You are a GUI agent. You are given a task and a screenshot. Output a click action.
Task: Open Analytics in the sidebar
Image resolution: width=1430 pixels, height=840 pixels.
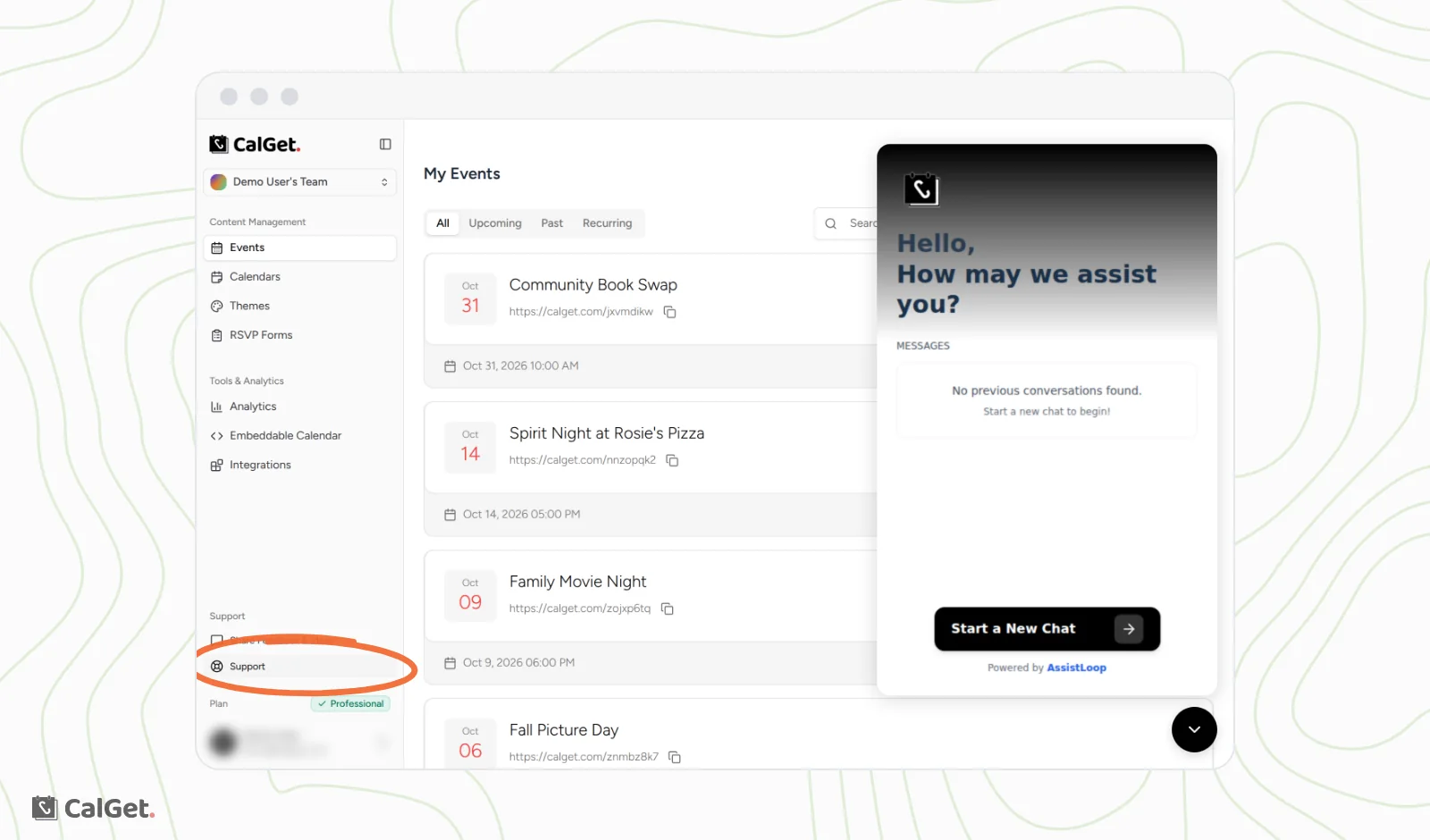(300, 407)
